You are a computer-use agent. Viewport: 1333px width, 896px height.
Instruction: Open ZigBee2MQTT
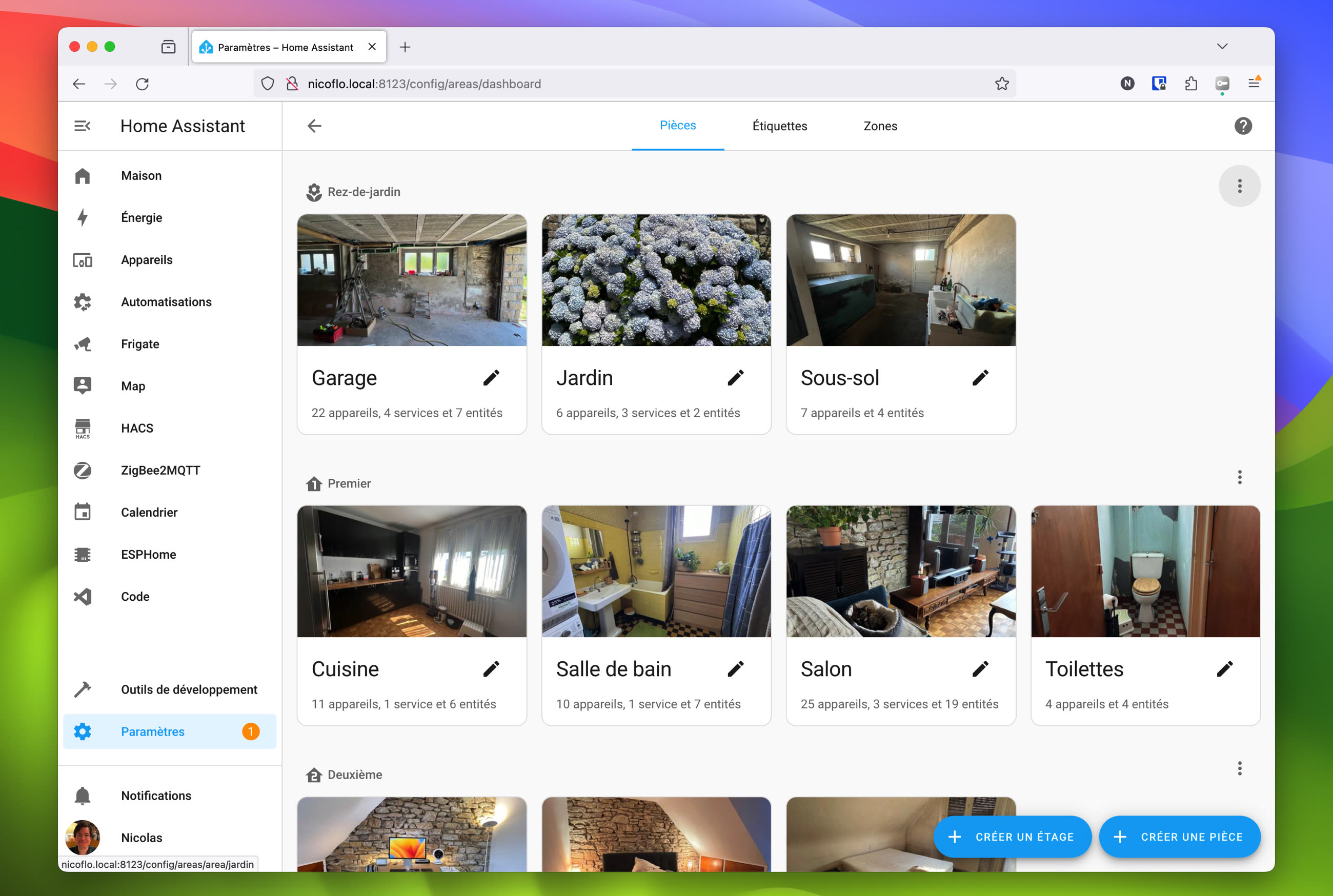160,470
